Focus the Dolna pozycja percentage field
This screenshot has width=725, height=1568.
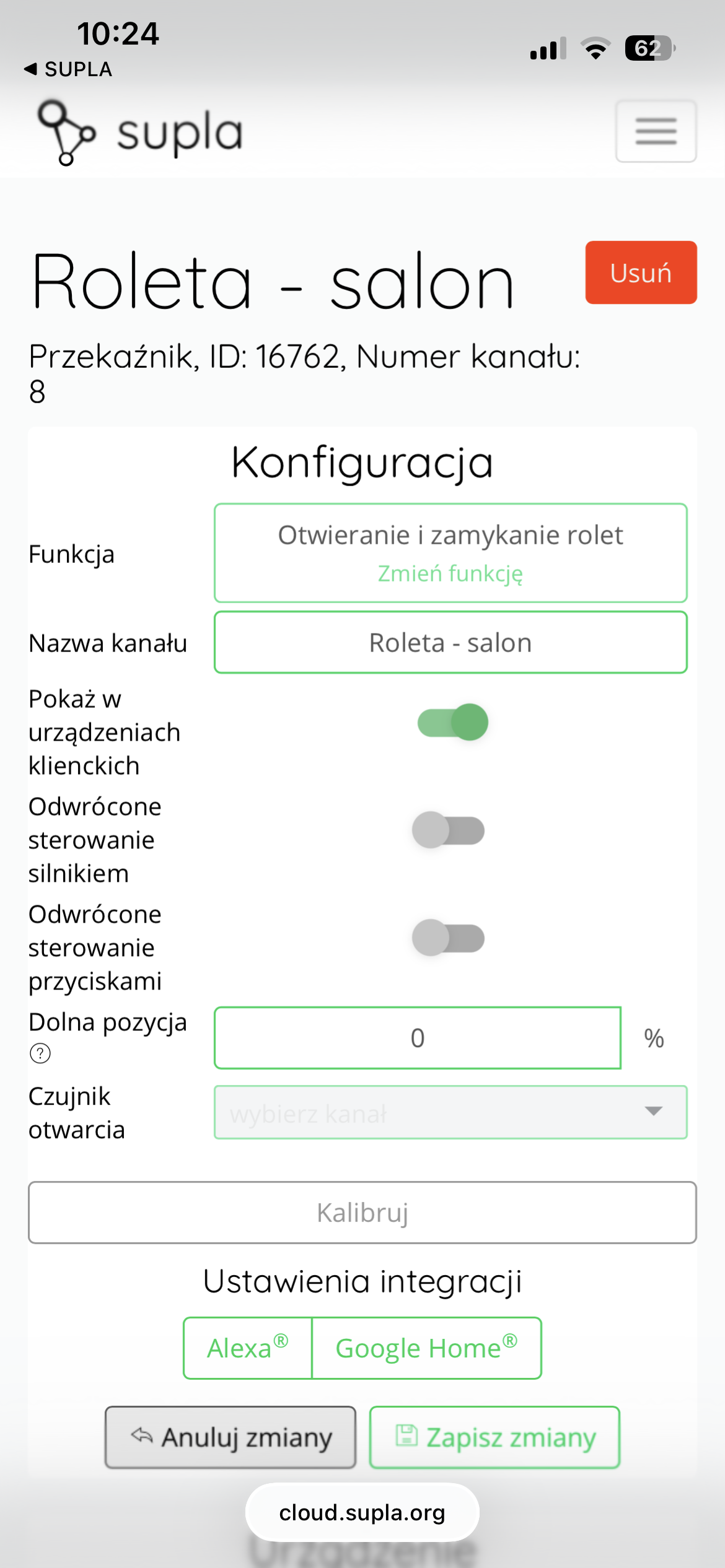(418, 1038)
